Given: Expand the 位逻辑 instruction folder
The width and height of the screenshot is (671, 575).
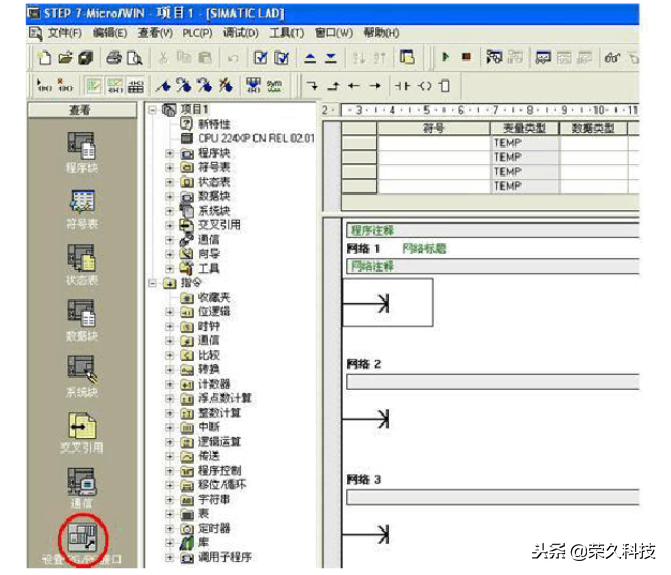Looking at the screenshot, I should pos(170,312).
